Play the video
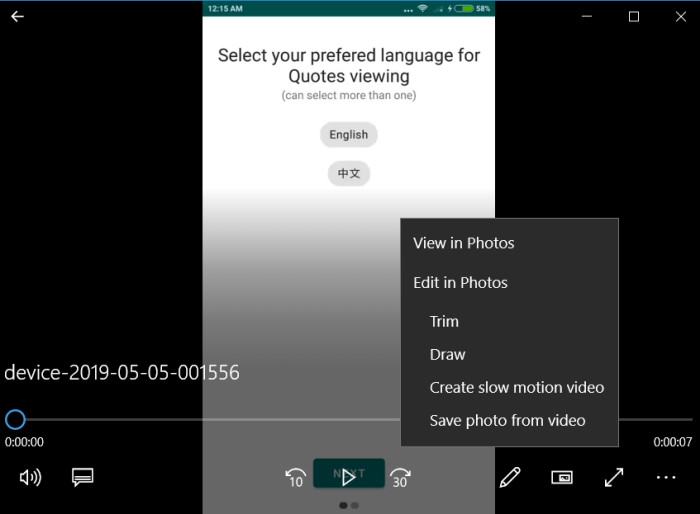The width and height of the screenshot is (700, 514). pos(348,478)
